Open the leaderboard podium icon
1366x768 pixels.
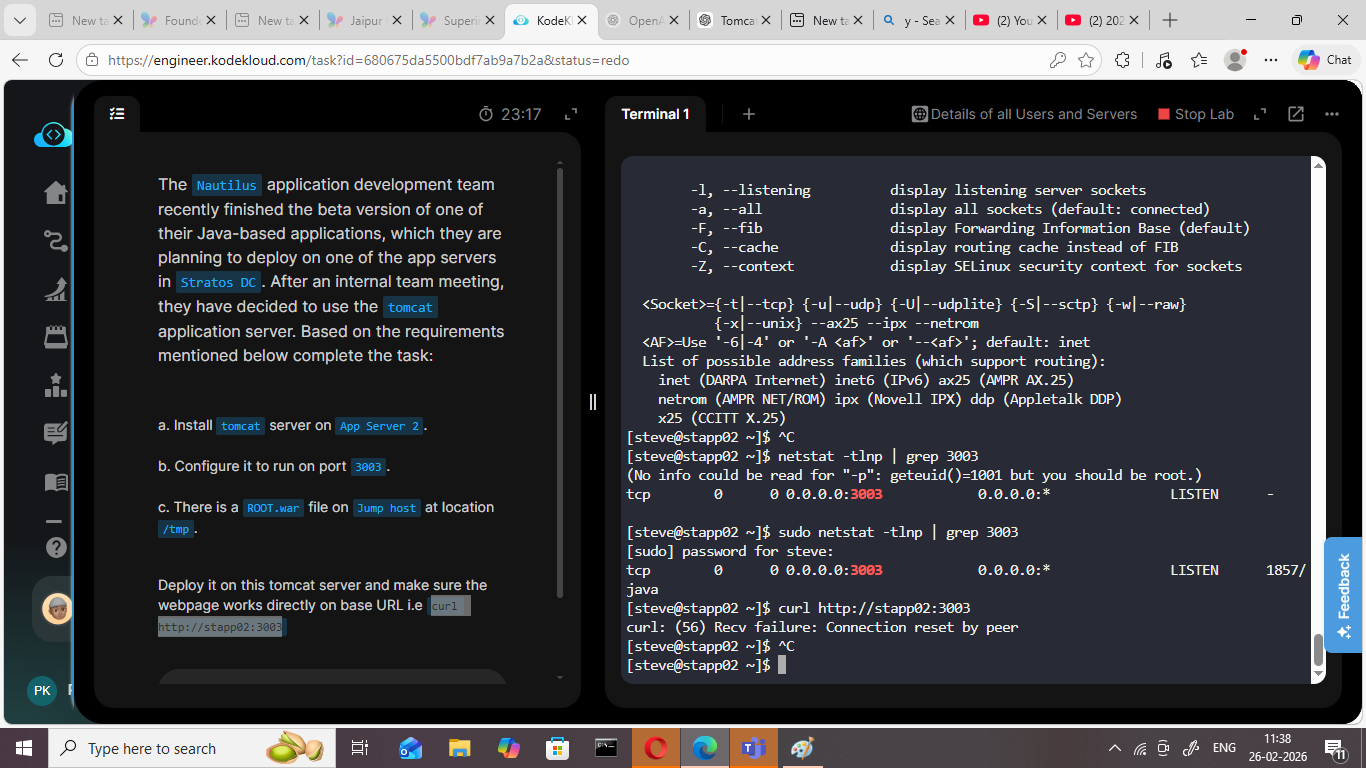tap(56, 385)
